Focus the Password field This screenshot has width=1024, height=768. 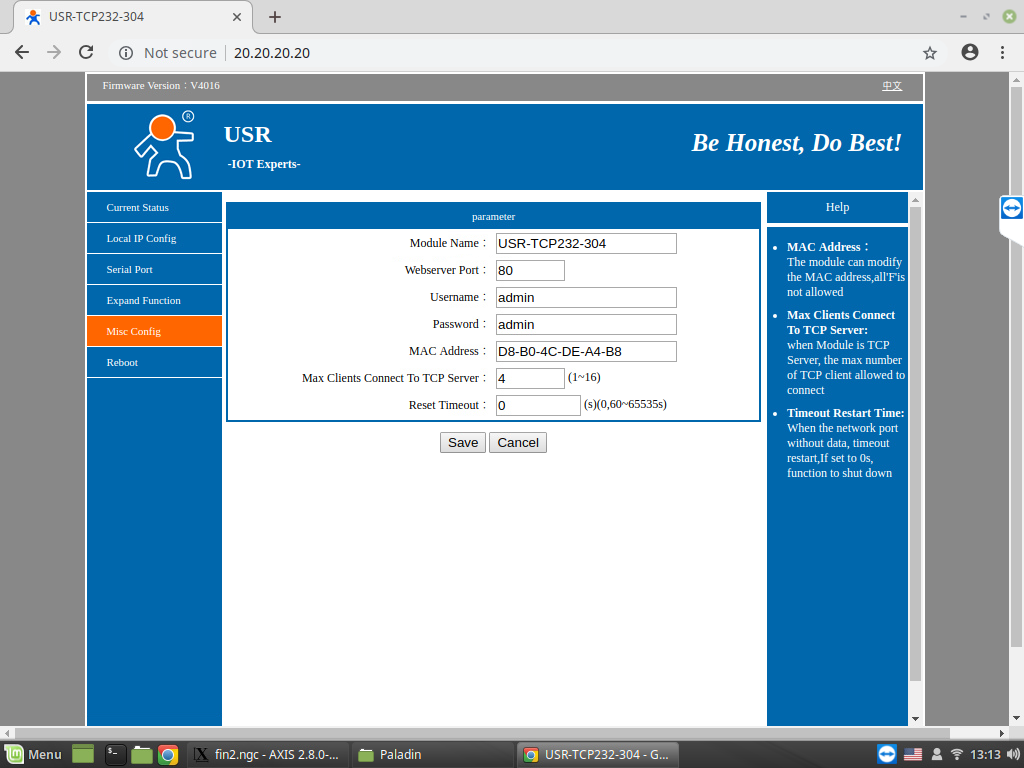(x=586, y=325)
